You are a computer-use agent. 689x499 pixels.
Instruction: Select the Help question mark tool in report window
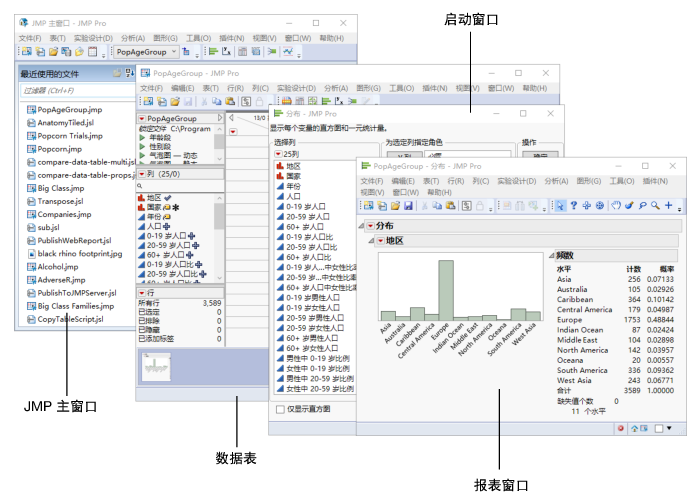click(573, 206)
